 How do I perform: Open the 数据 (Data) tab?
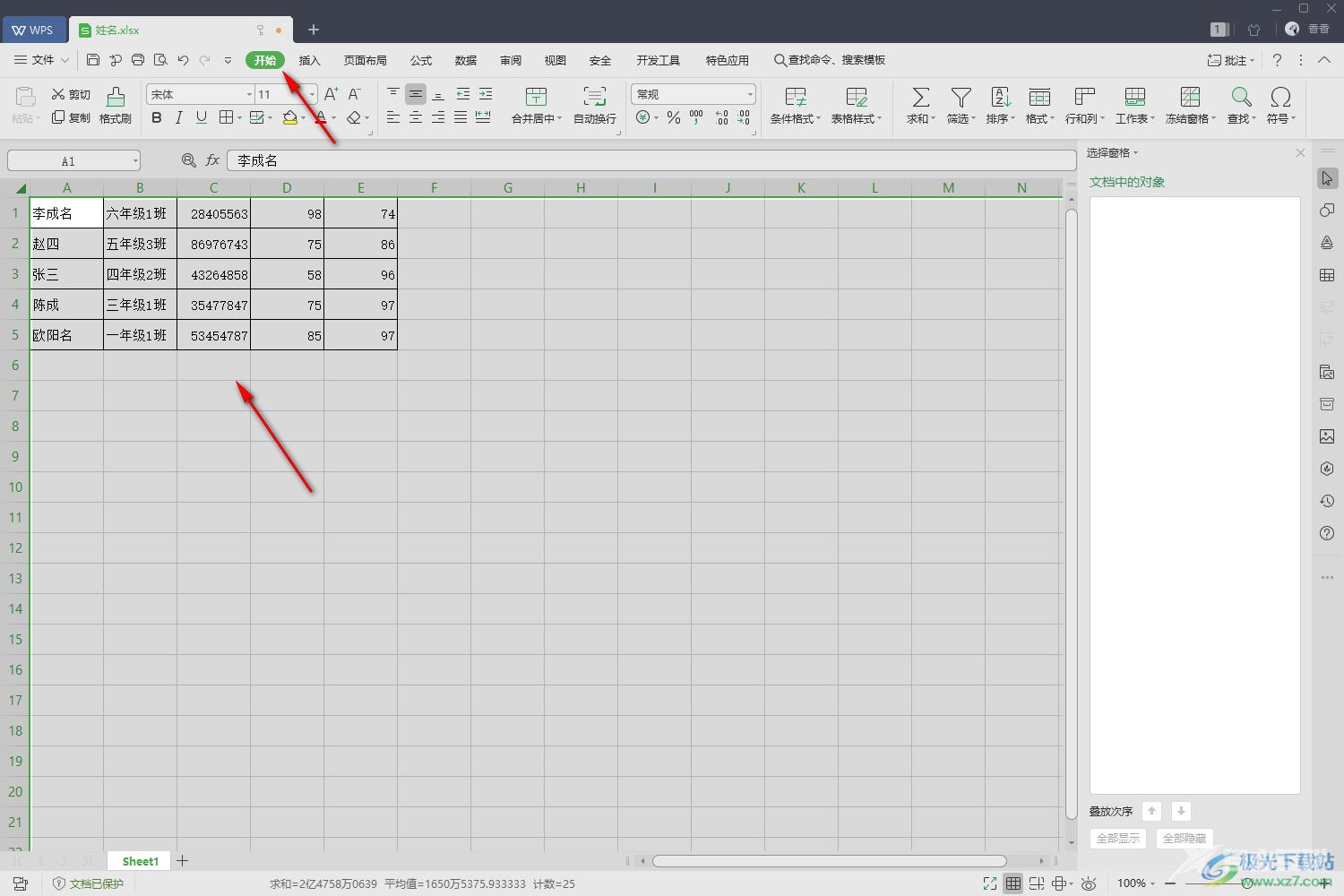466,60
